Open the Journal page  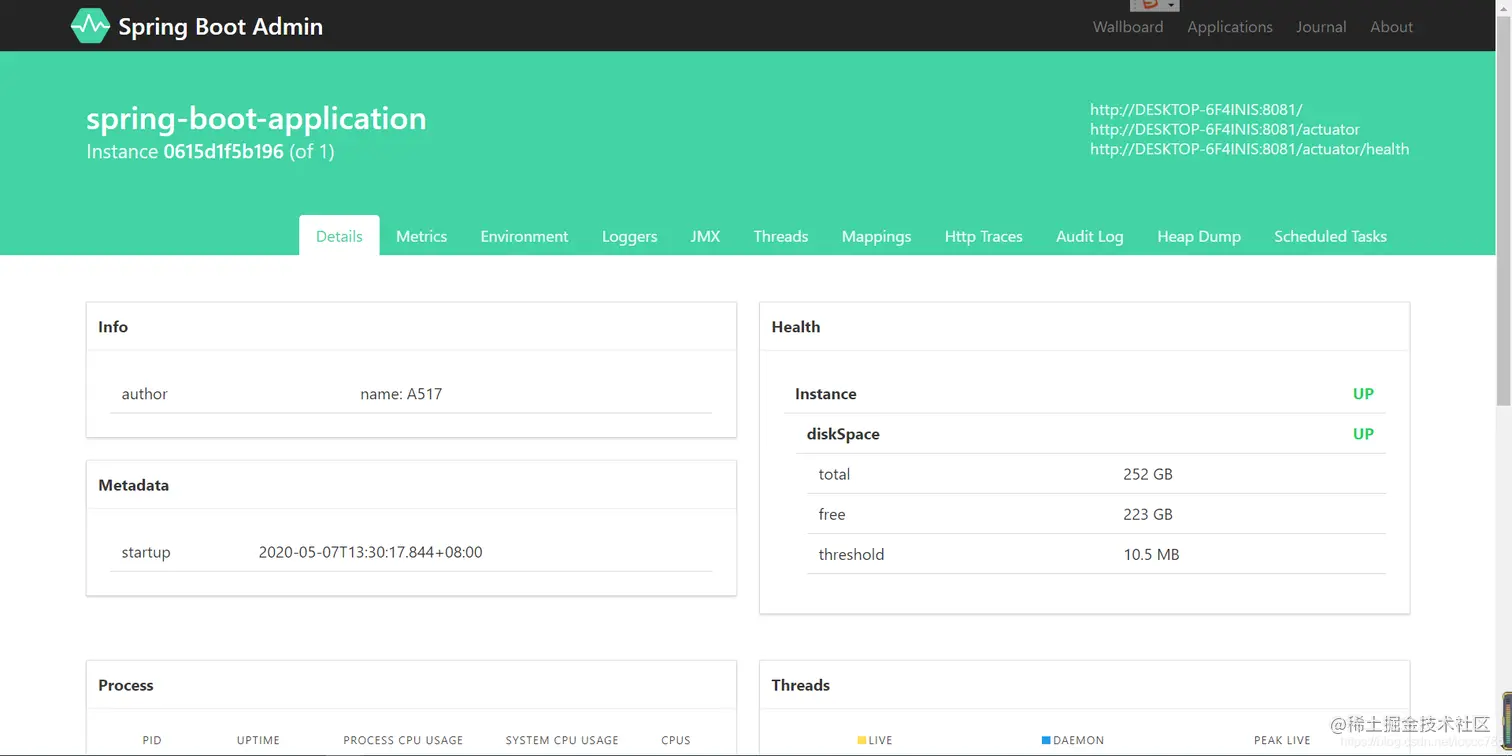coord(1321,27)
